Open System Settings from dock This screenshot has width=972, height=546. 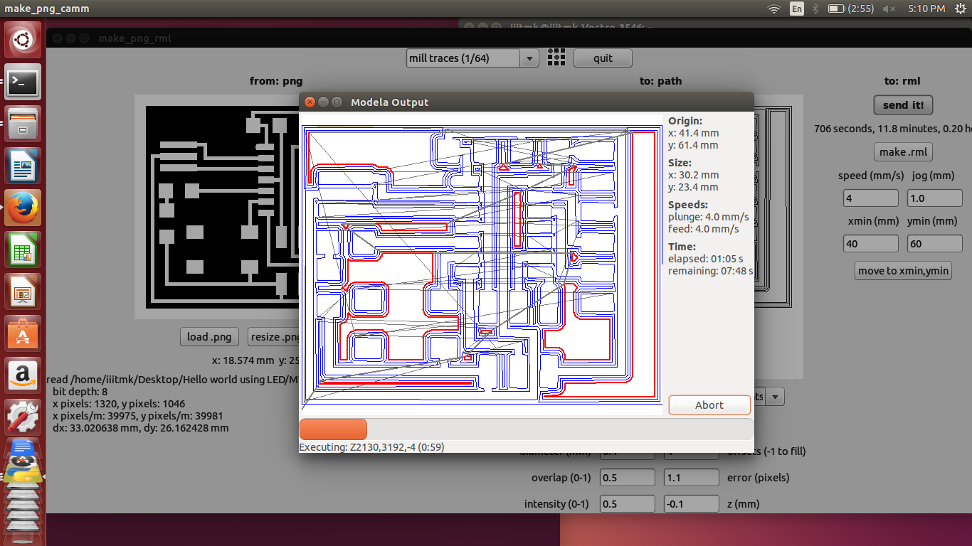23,417
